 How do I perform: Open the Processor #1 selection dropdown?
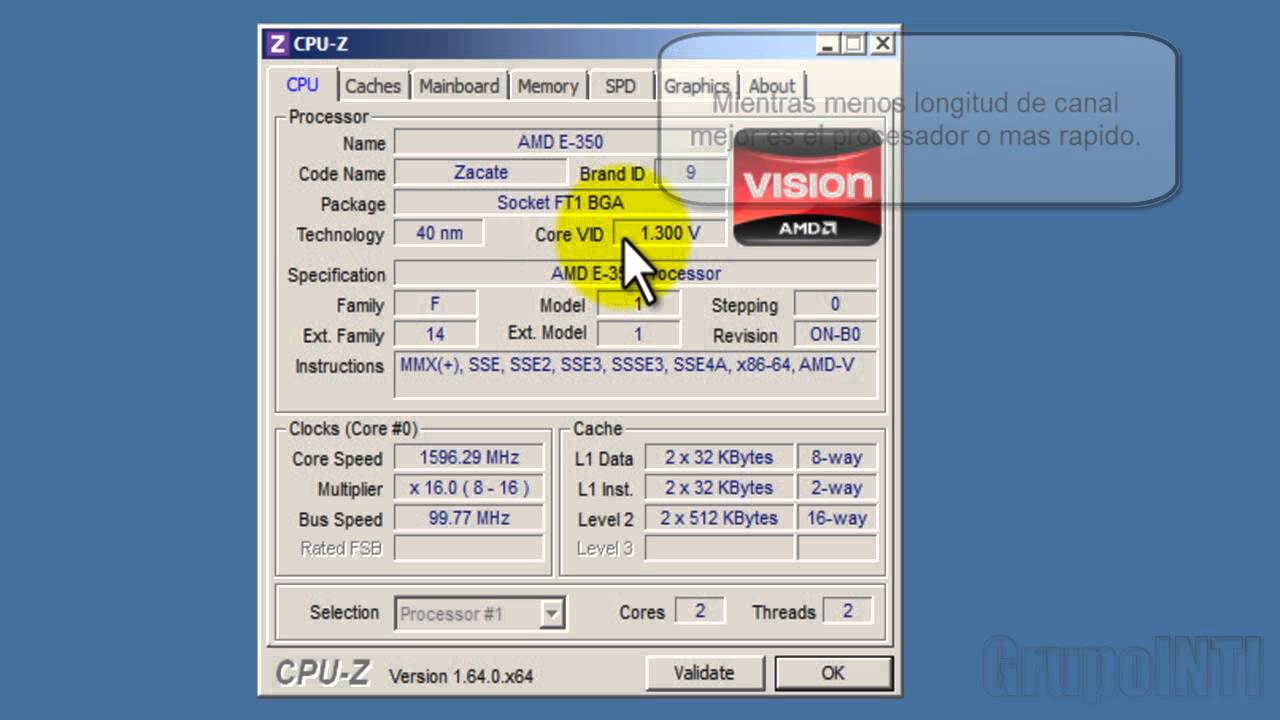(480, 614)
